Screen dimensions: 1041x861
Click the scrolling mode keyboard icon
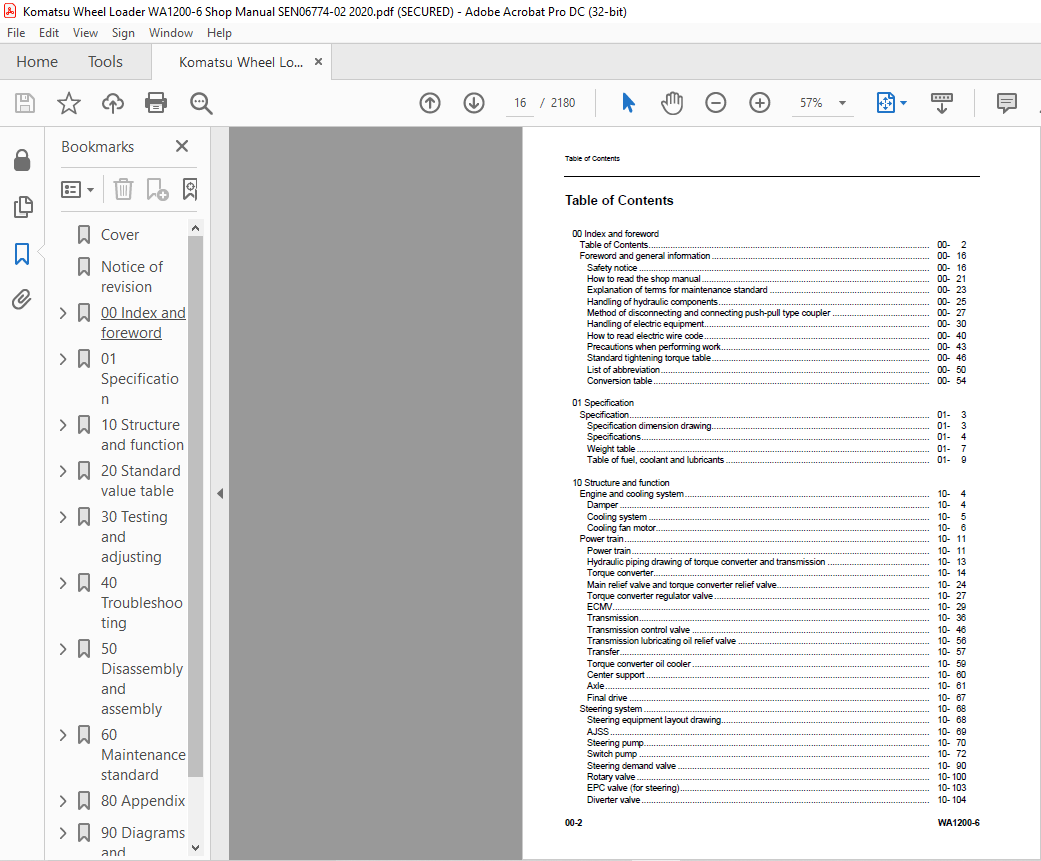pyautogui.click(x=941, y=103)
